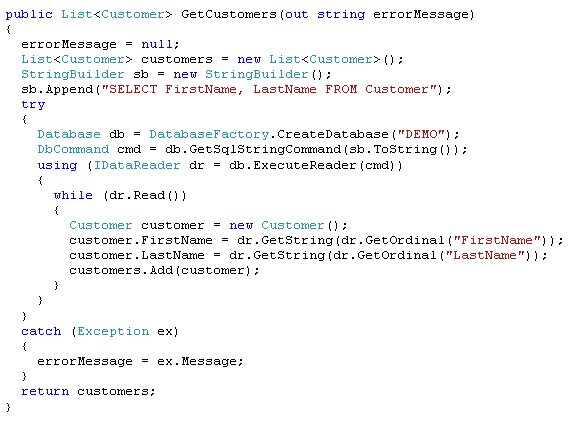Viewport: 572px width, 421px height.
Task: Click the 'try' keyword
Action: pyautogui.click(x=33, y=105)
